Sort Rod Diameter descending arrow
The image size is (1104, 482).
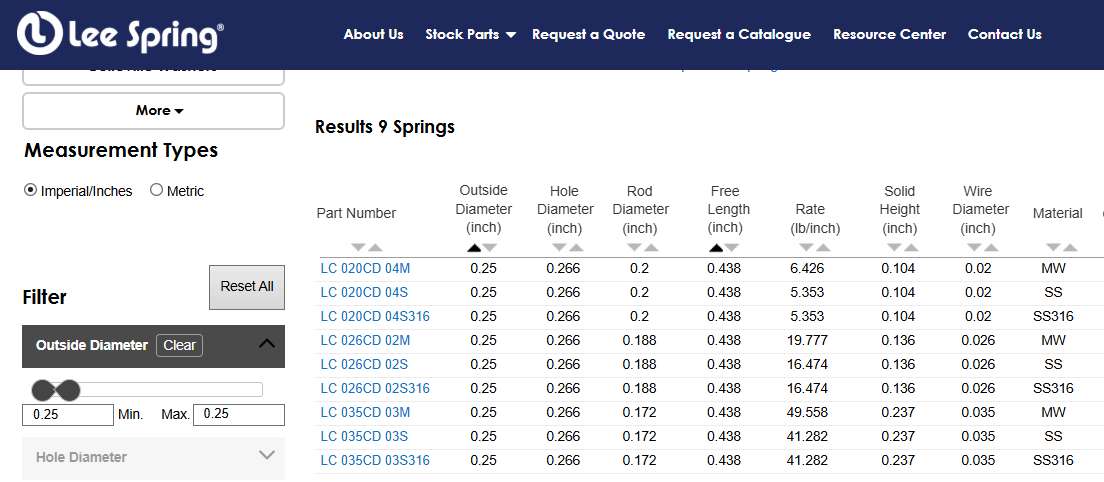point(634,248)
